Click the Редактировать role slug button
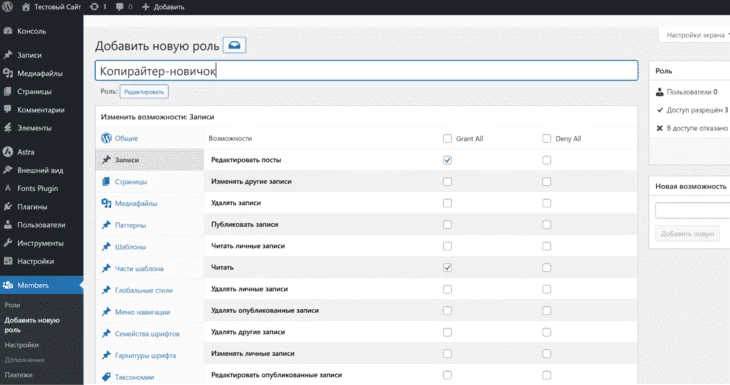 pos(144,92)
